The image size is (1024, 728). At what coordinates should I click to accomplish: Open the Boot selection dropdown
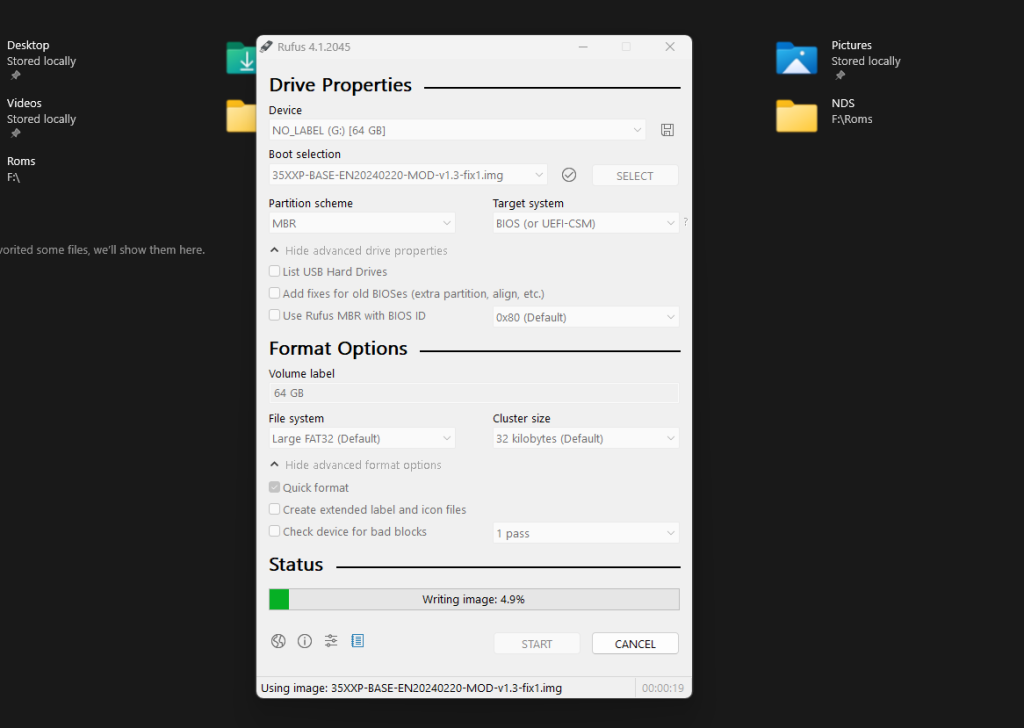click(408, 175)
